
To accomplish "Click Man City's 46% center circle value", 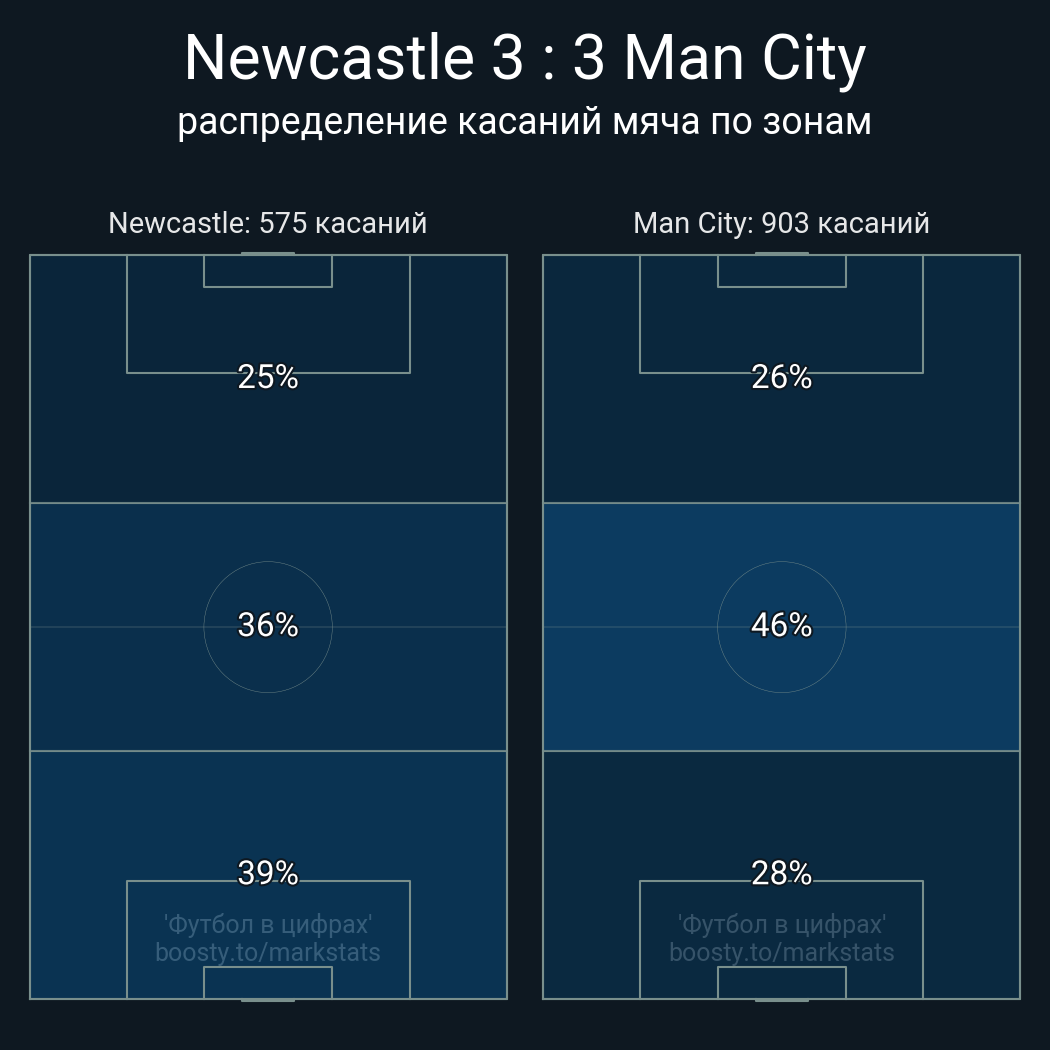I will [x=781, y=625].
